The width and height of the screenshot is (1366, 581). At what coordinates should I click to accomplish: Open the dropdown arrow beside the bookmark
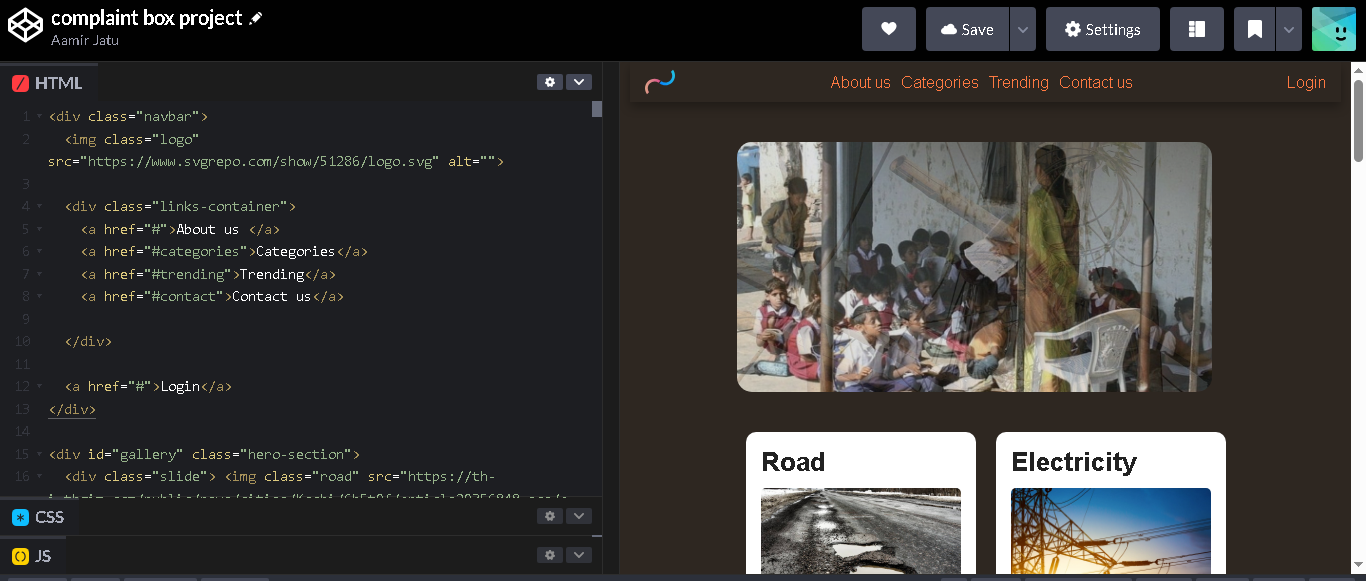[x=1289, y=29]
